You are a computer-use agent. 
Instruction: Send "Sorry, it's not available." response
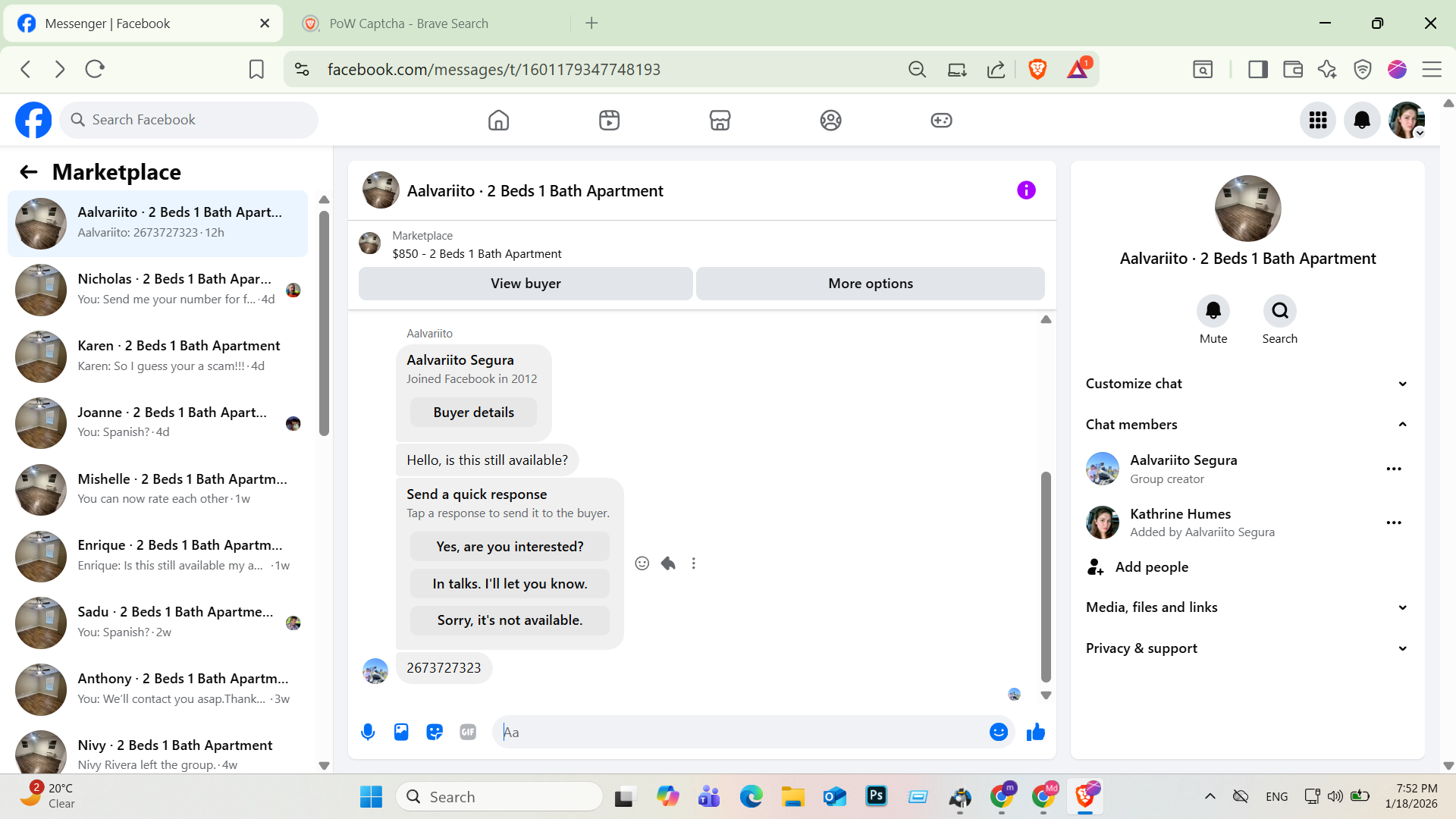click(510, 620)
